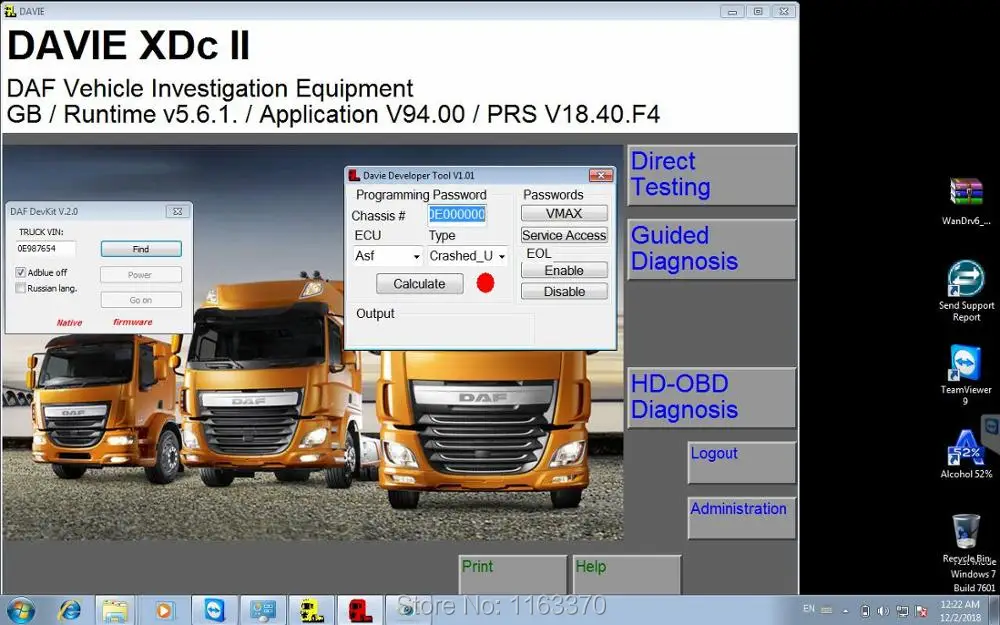The height and width of the screenshot is (625, 1000).
Task: Open Send Support Report desktop shortcut
Action: 966,291
